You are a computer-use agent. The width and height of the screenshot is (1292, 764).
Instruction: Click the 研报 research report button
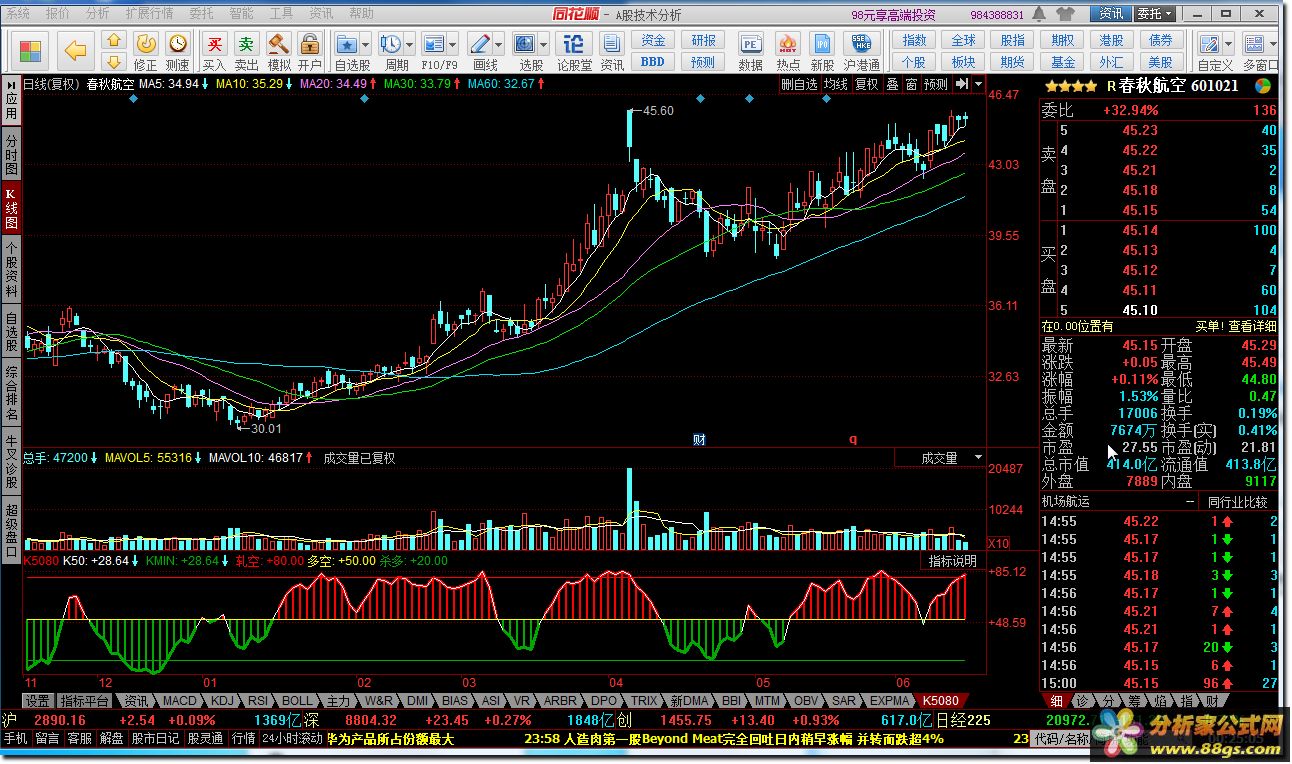[703, 40]
